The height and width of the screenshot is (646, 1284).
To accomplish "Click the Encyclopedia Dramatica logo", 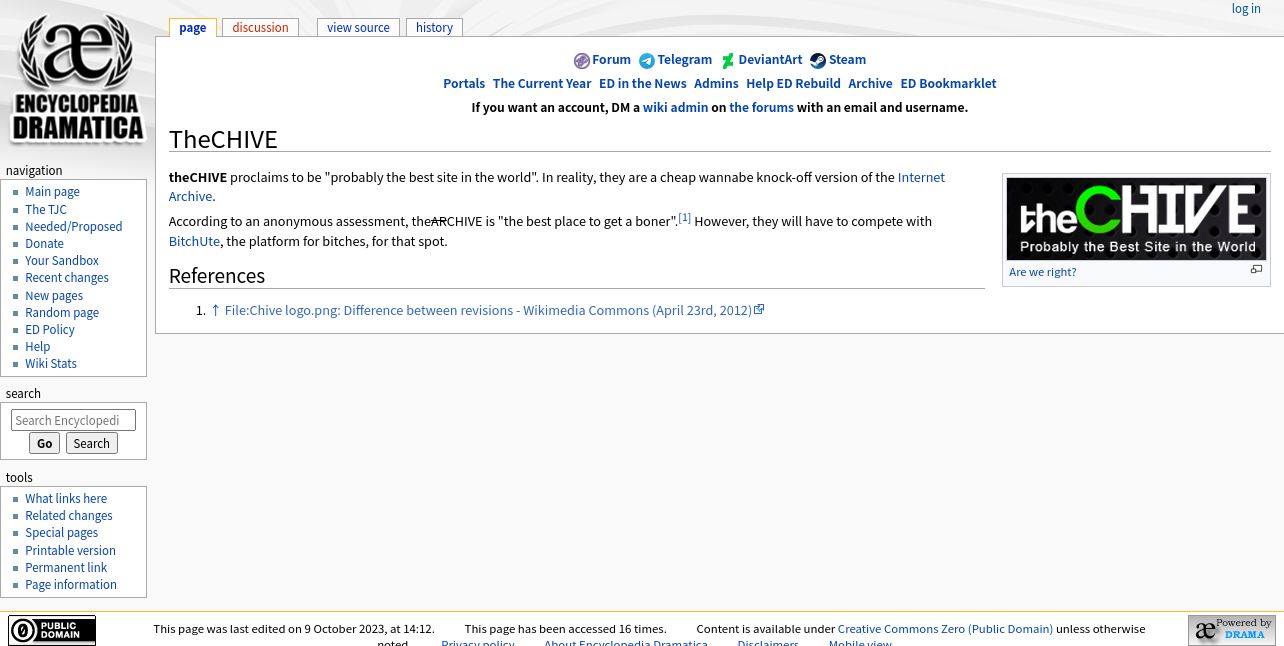I will (x=77, y=78).
